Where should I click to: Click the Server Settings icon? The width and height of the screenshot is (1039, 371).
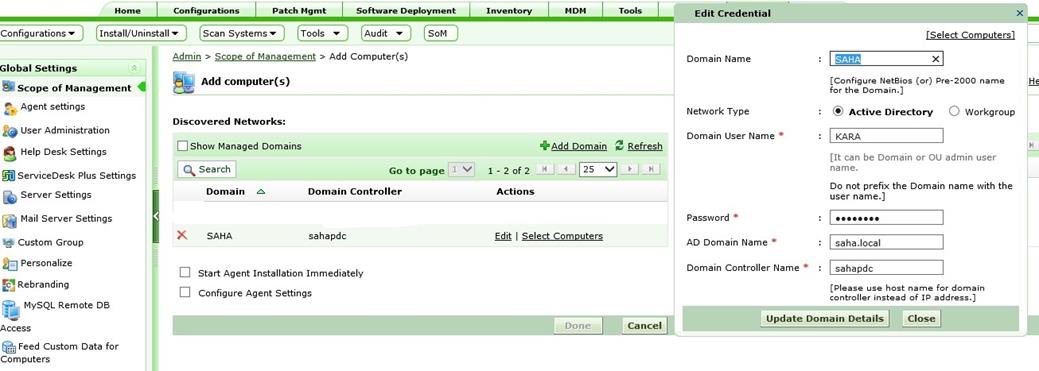pos(10,197)
